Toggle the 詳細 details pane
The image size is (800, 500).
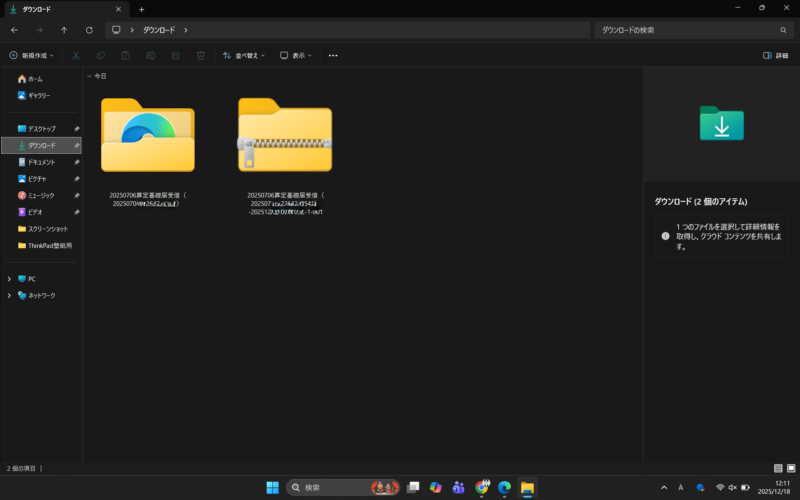[x=775, y=56]
